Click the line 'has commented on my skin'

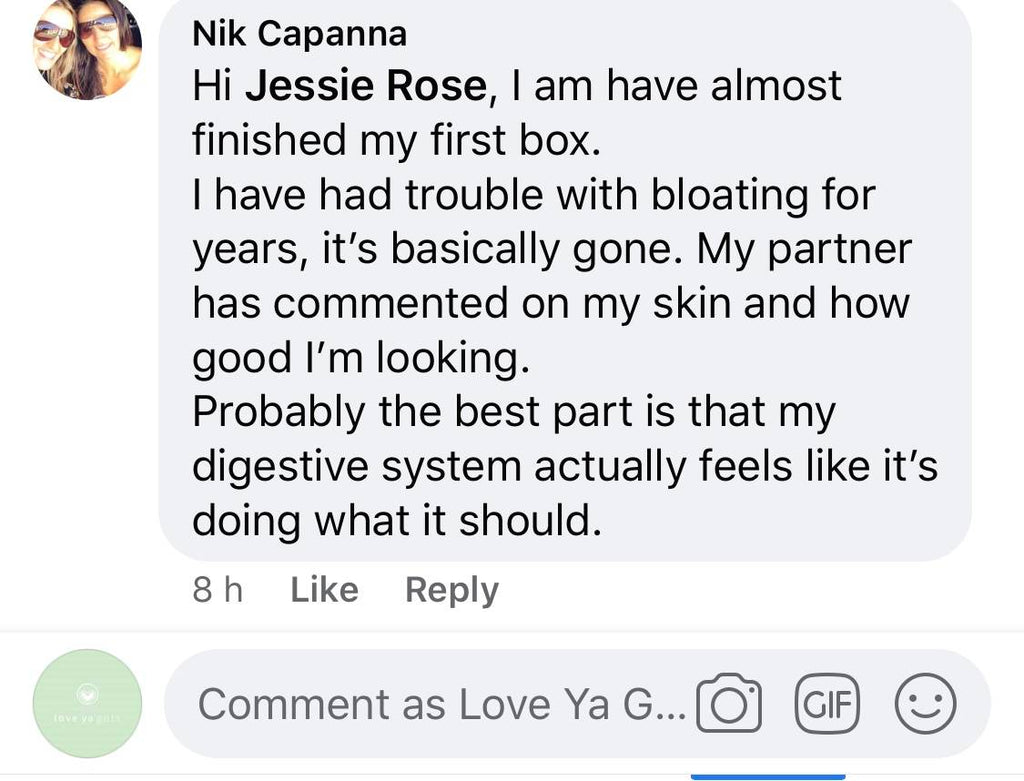click(x=551, y=303)
